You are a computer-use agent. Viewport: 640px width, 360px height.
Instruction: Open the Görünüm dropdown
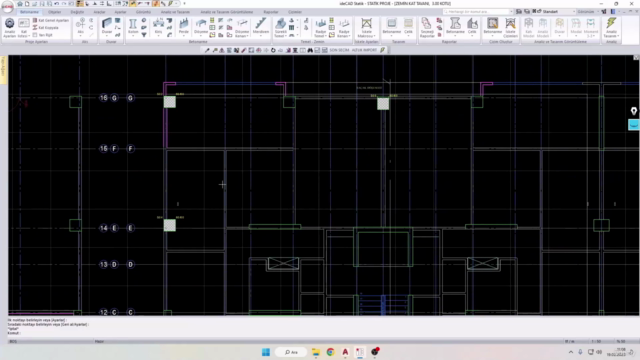click(587, 11)
